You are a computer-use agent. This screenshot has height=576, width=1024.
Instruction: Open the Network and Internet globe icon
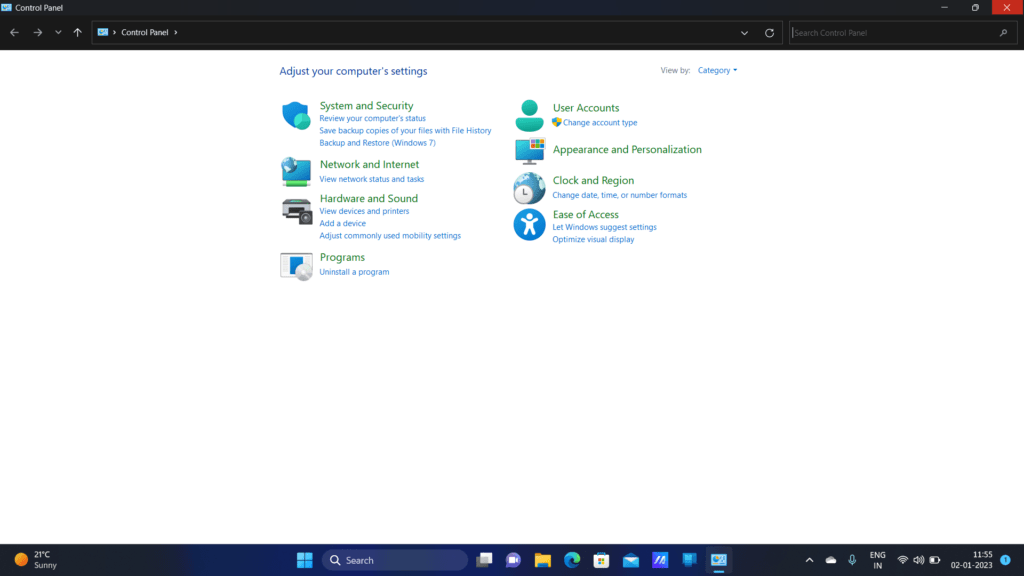[x=296, y=171]
